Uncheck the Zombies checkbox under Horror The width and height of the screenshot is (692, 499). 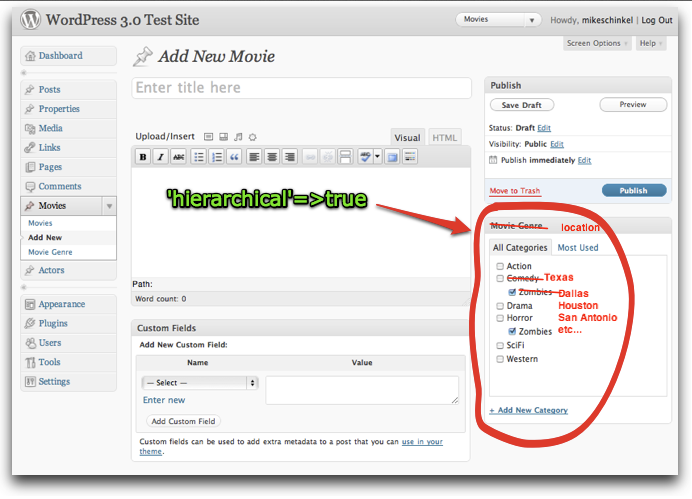512,332
